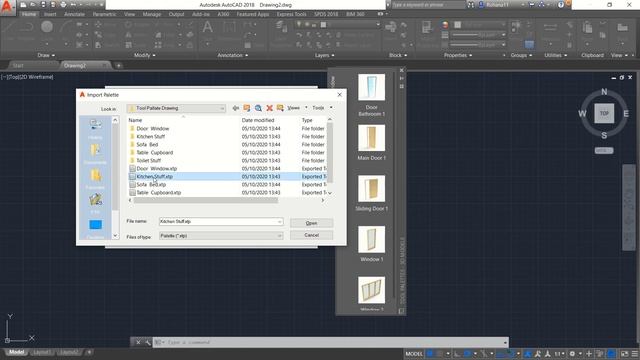The image size is (640, 360).
Task: Open the Files of type dropdown
Action: (x=221, y=236)
